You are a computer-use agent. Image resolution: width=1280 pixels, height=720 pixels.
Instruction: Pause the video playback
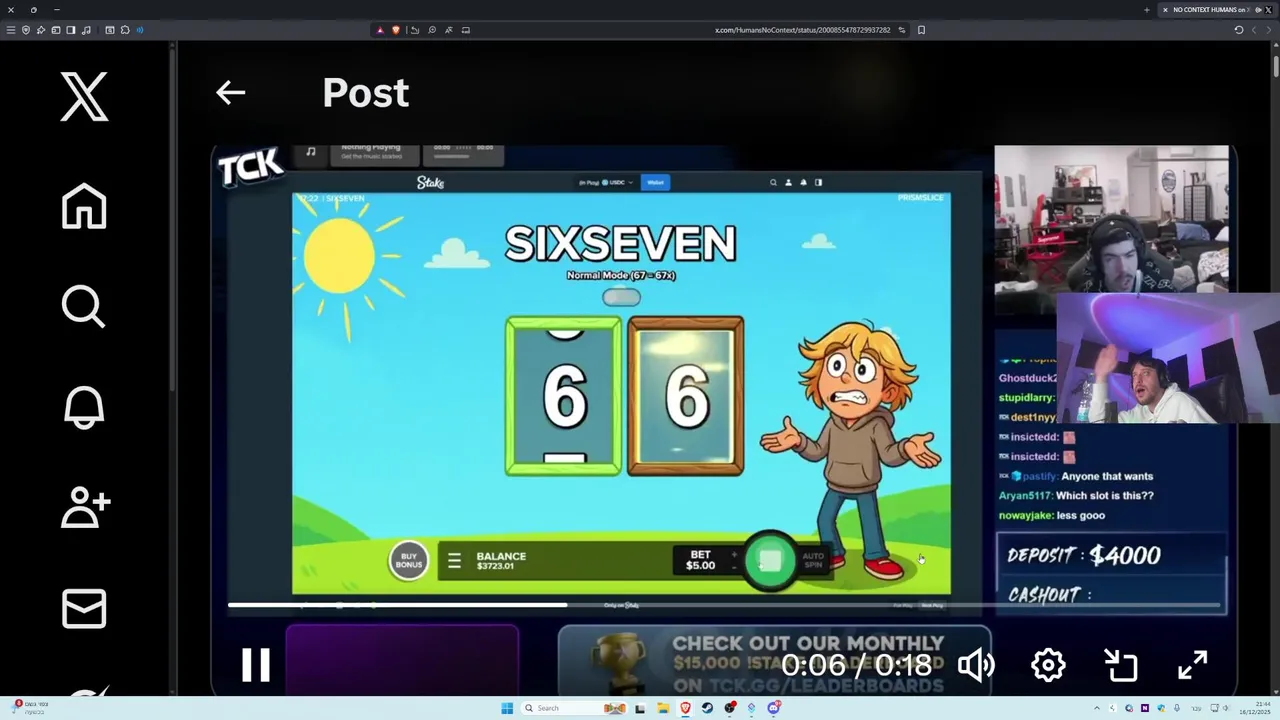pos(256,665)
